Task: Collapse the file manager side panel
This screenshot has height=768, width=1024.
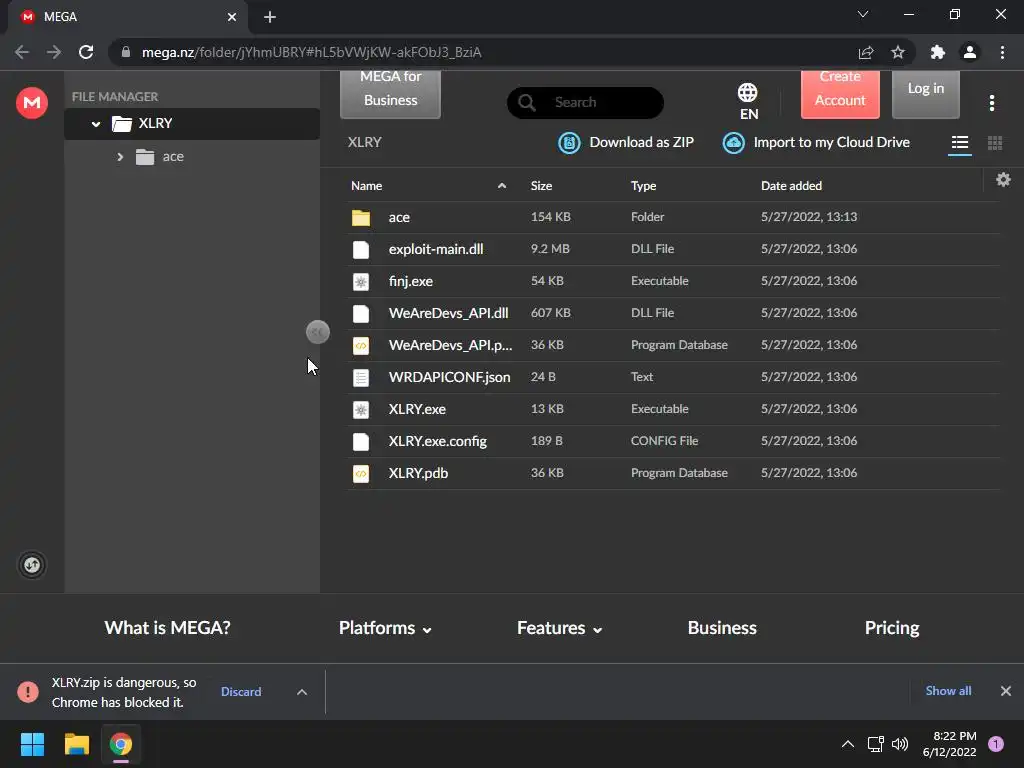Action: click(x=317, y=332)
